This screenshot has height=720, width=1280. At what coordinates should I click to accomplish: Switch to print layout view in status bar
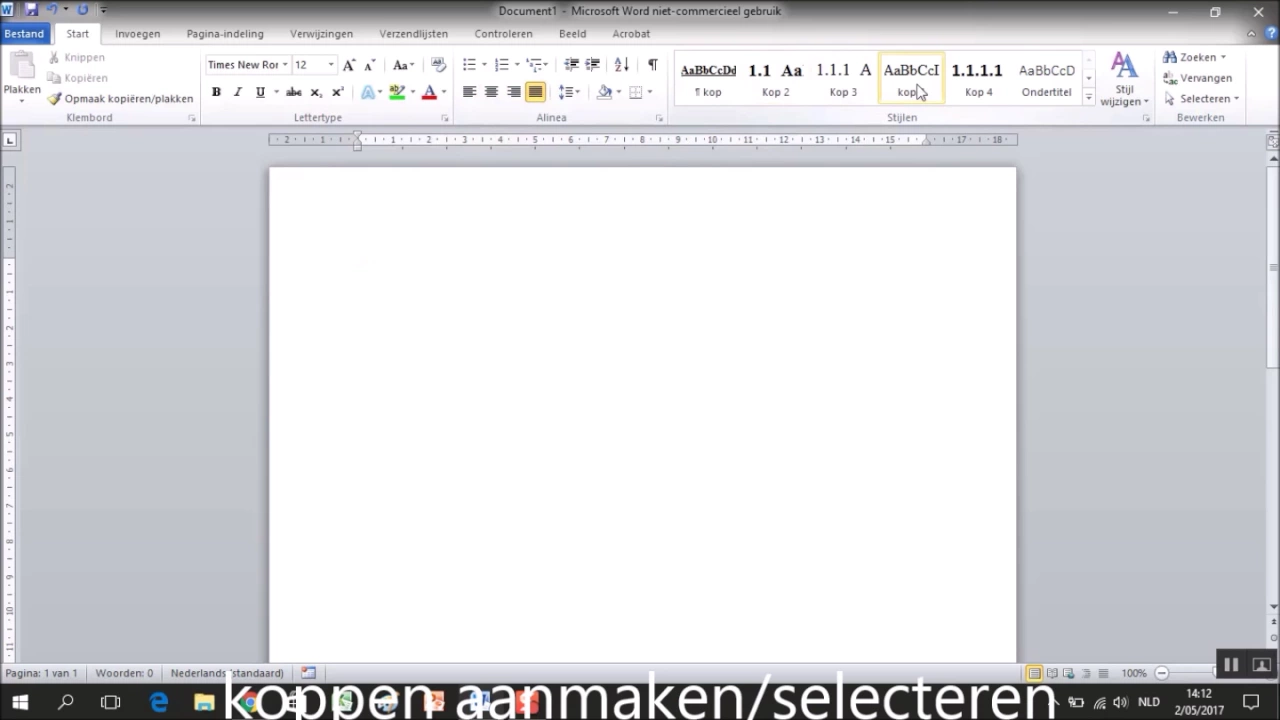point(1034,673)
